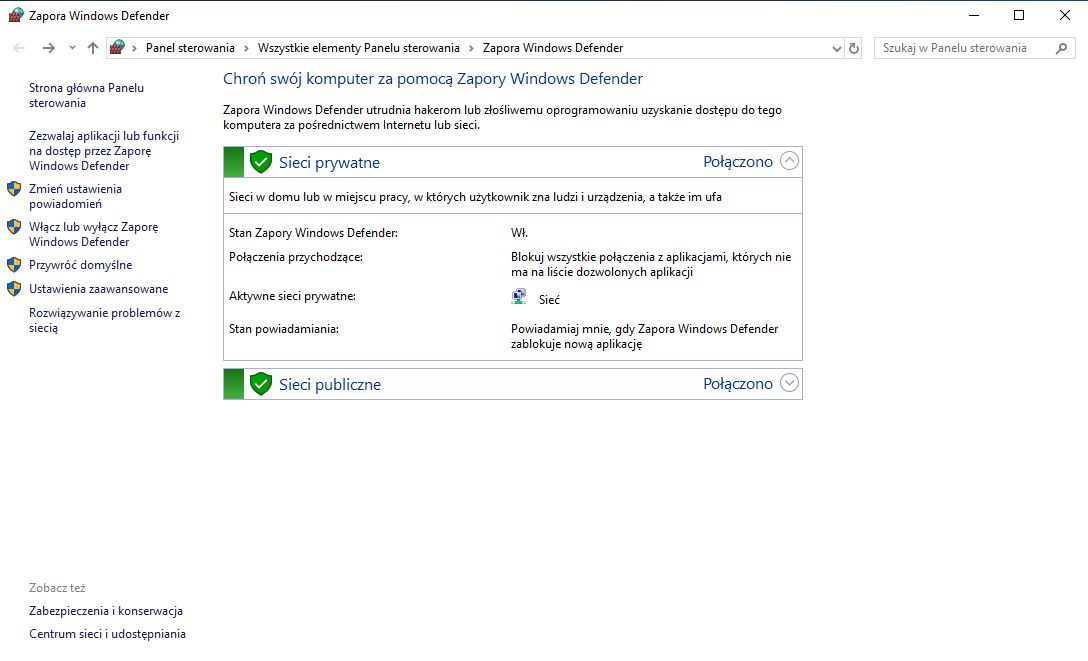Click the network icon beside 'Sieć'
The height and width of the screenshot is (661, 1088).
click(x=519, y=297)
